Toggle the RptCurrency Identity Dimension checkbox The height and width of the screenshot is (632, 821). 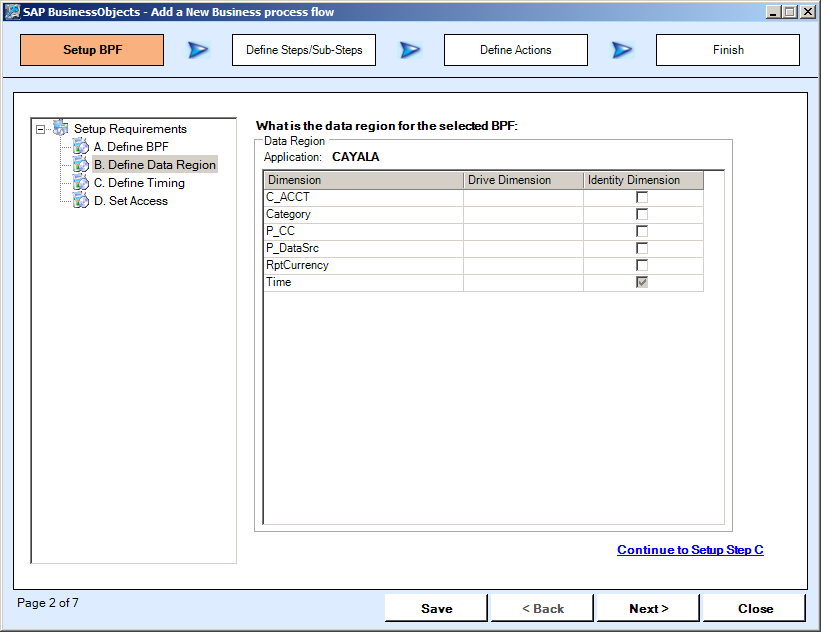pos(642,265)
